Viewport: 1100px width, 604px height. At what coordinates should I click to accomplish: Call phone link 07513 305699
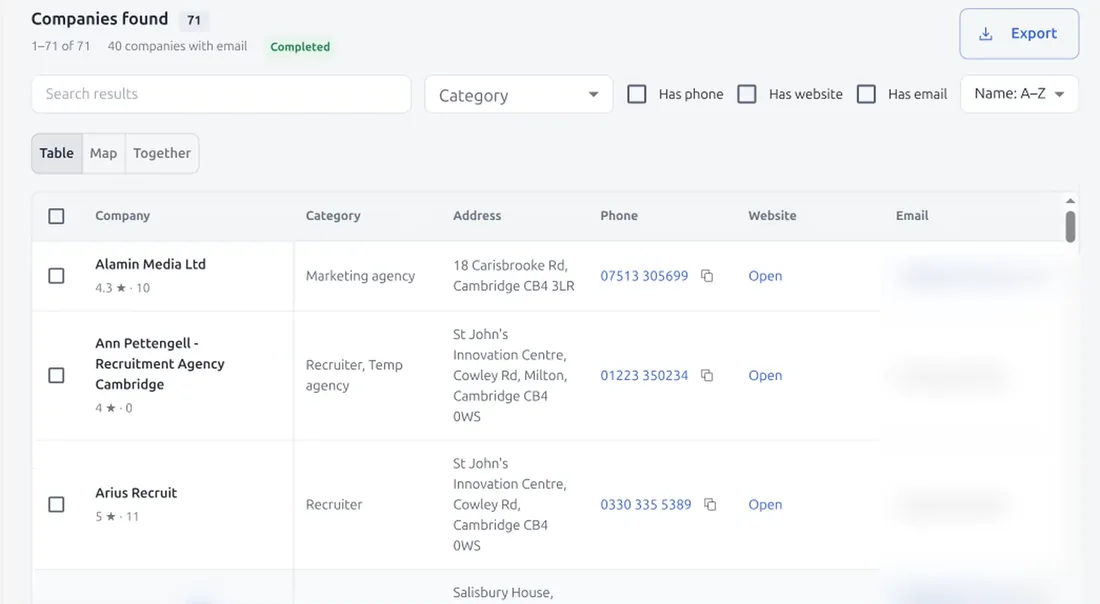644,276
